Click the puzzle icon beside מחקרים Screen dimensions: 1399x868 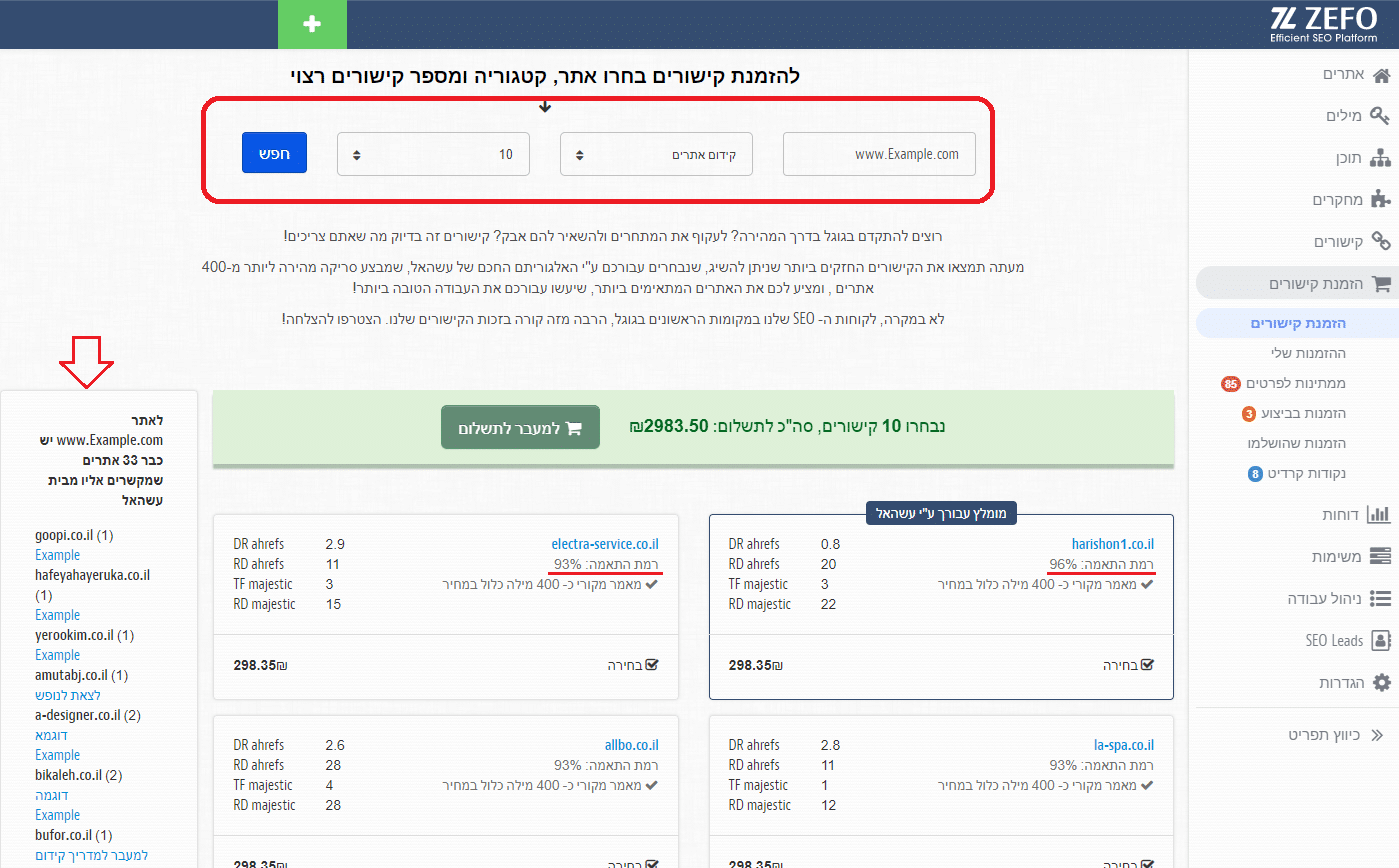pyautogui.click(x=1381, y=199)
